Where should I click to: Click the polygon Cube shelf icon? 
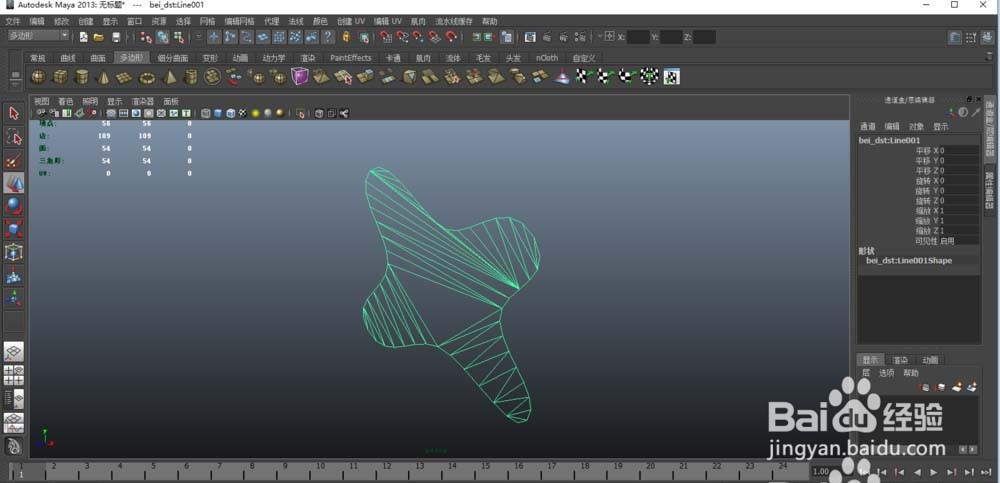click(x=61, y=77)
